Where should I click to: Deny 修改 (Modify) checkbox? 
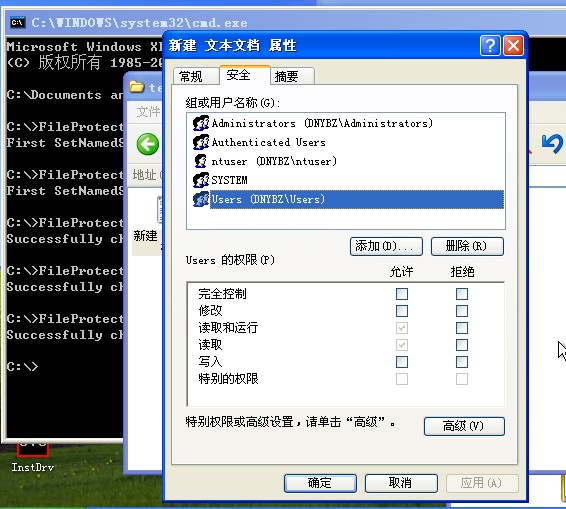(x=462, y=311)
